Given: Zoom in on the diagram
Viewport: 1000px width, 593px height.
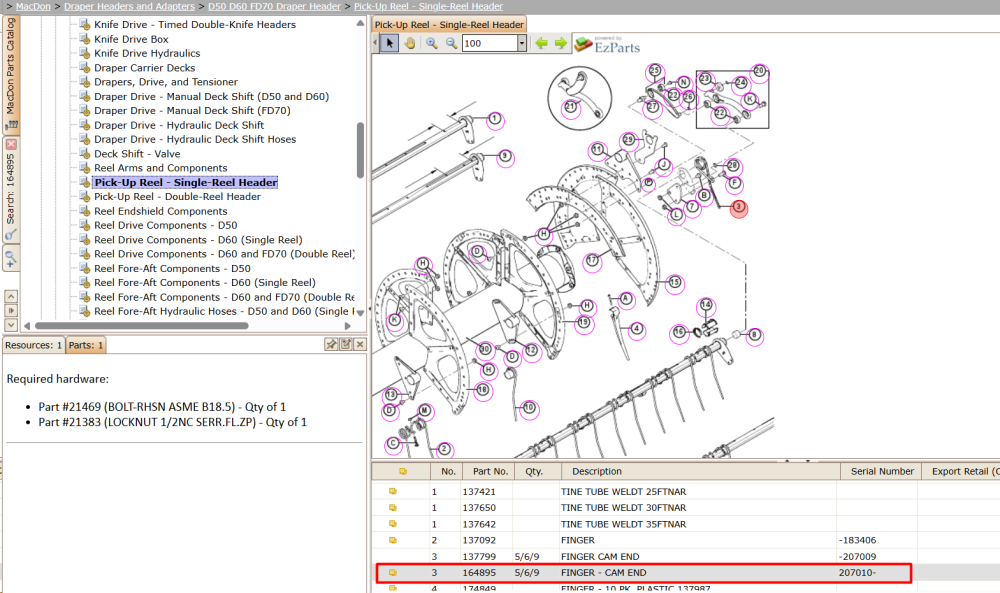Looking at the screenshot, I should point(432,43).
